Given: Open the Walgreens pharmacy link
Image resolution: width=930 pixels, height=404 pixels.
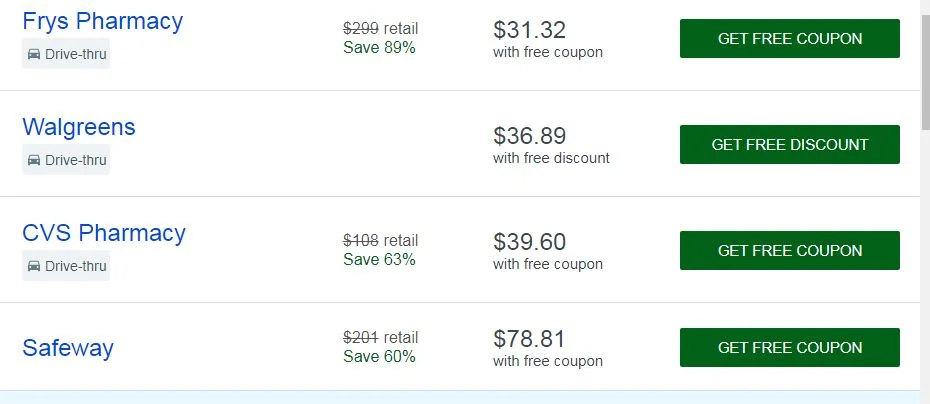Looking at the screenshot, I should pyautogui.click(x=79, y=127).
